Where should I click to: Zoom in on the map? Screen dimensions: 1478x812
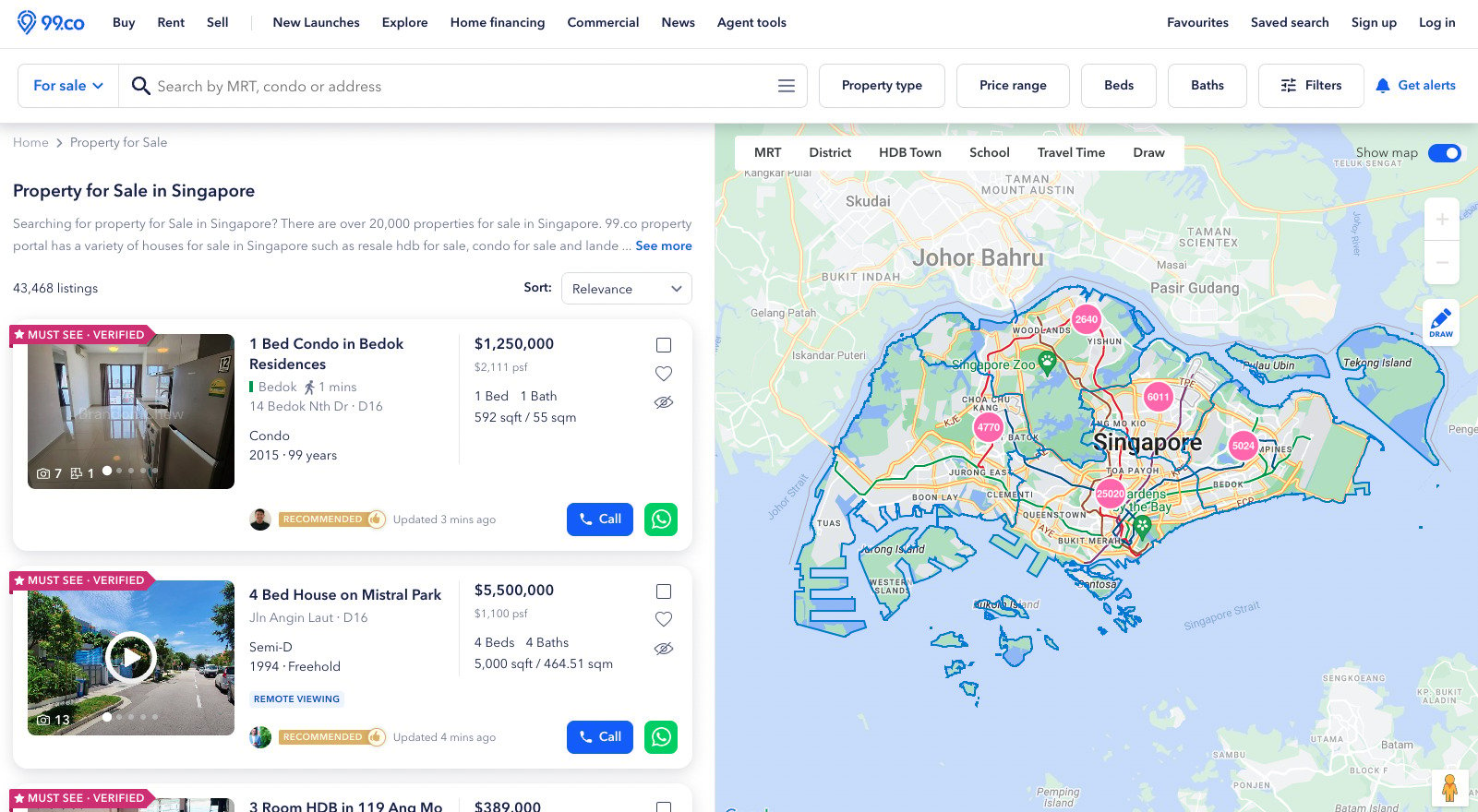point(1442,220)
